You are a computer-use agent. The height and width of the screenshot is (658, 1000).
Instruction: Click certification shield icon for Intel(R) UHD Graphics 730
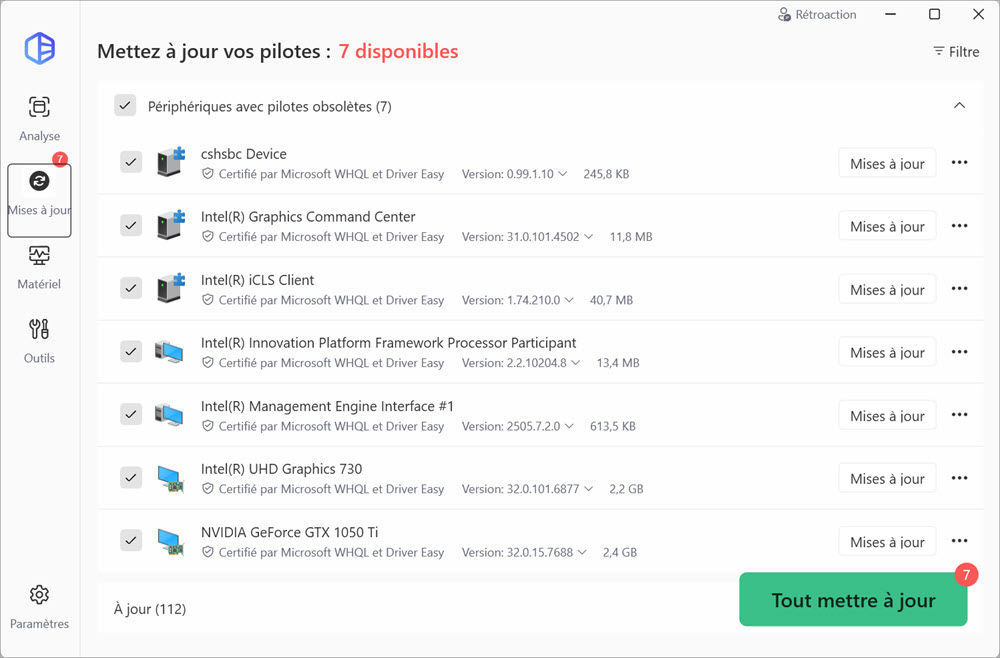(207, 489)
